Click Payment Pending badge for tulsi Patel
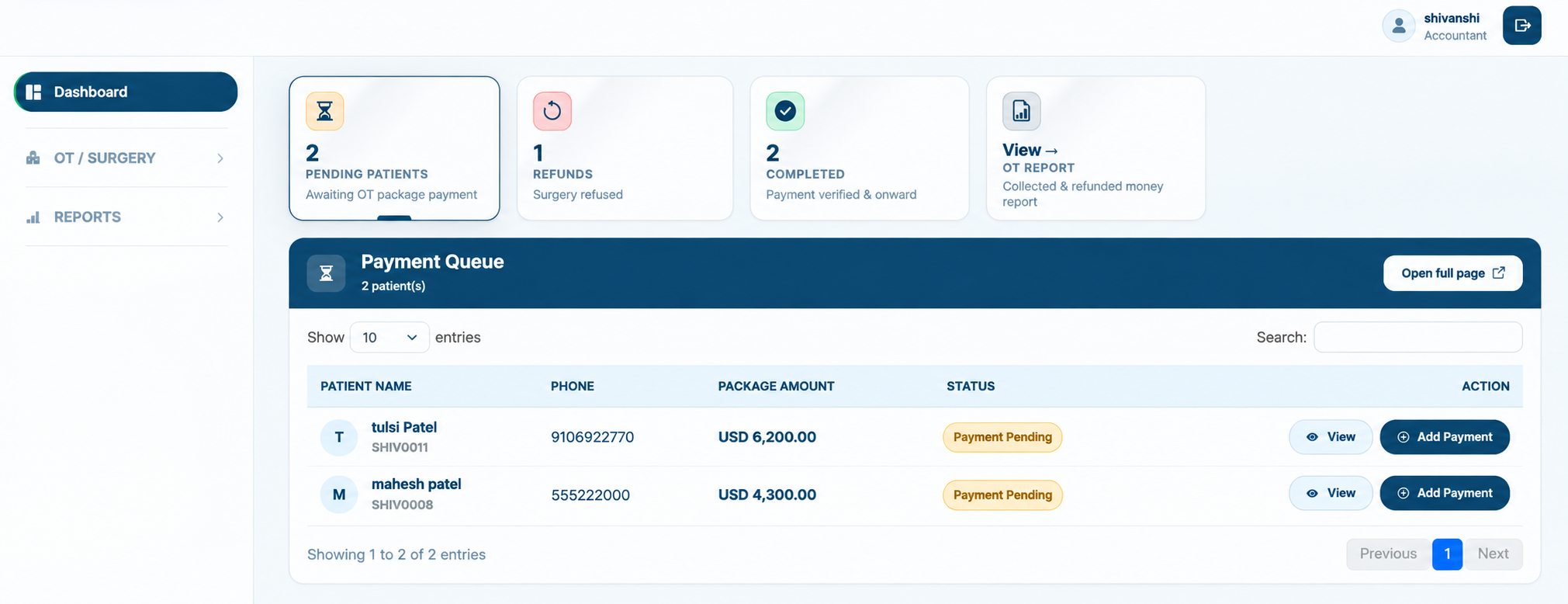 coord(1002,437)
